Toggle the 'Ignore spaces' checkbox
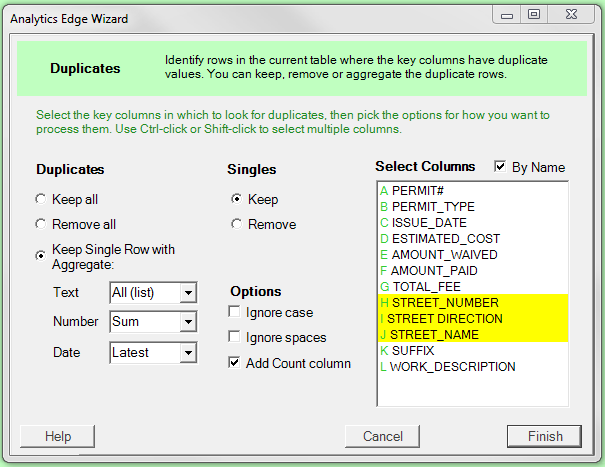The height and width of the screenshot is (467, 605). click(233, 338)
